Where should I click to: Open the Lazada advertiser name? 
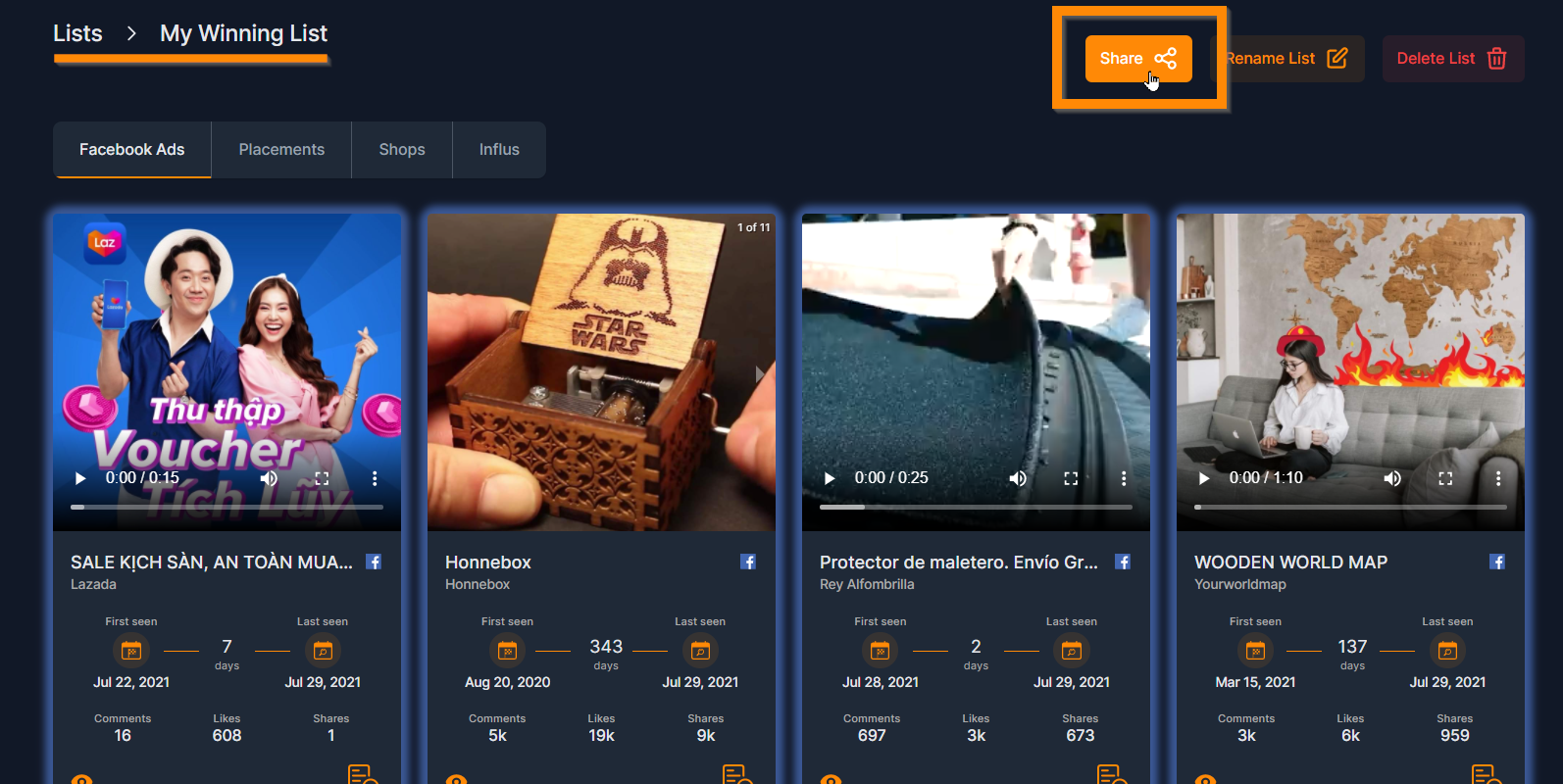point(93,584)
